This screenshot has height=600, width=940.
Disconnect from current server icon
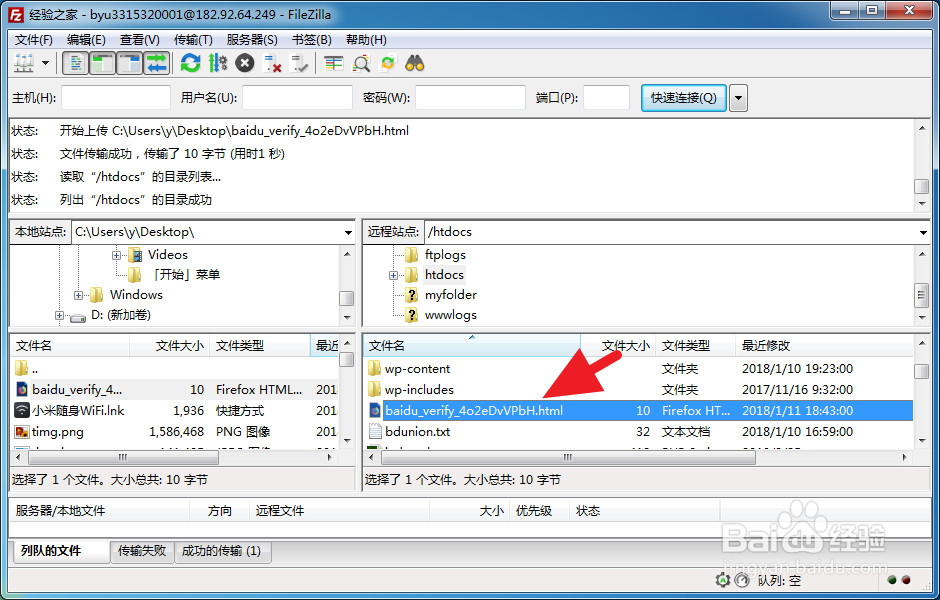[x=272, y=63]
